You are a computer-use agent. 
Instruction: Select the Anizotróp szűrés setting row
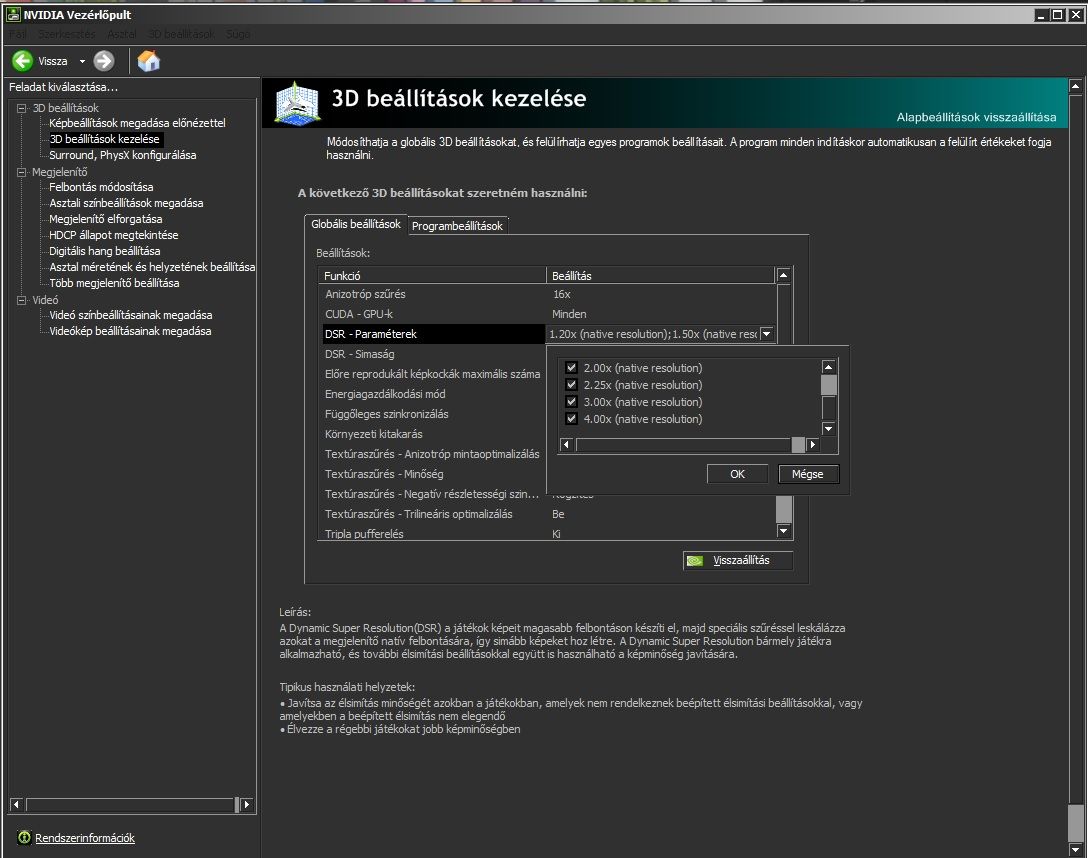547,294
